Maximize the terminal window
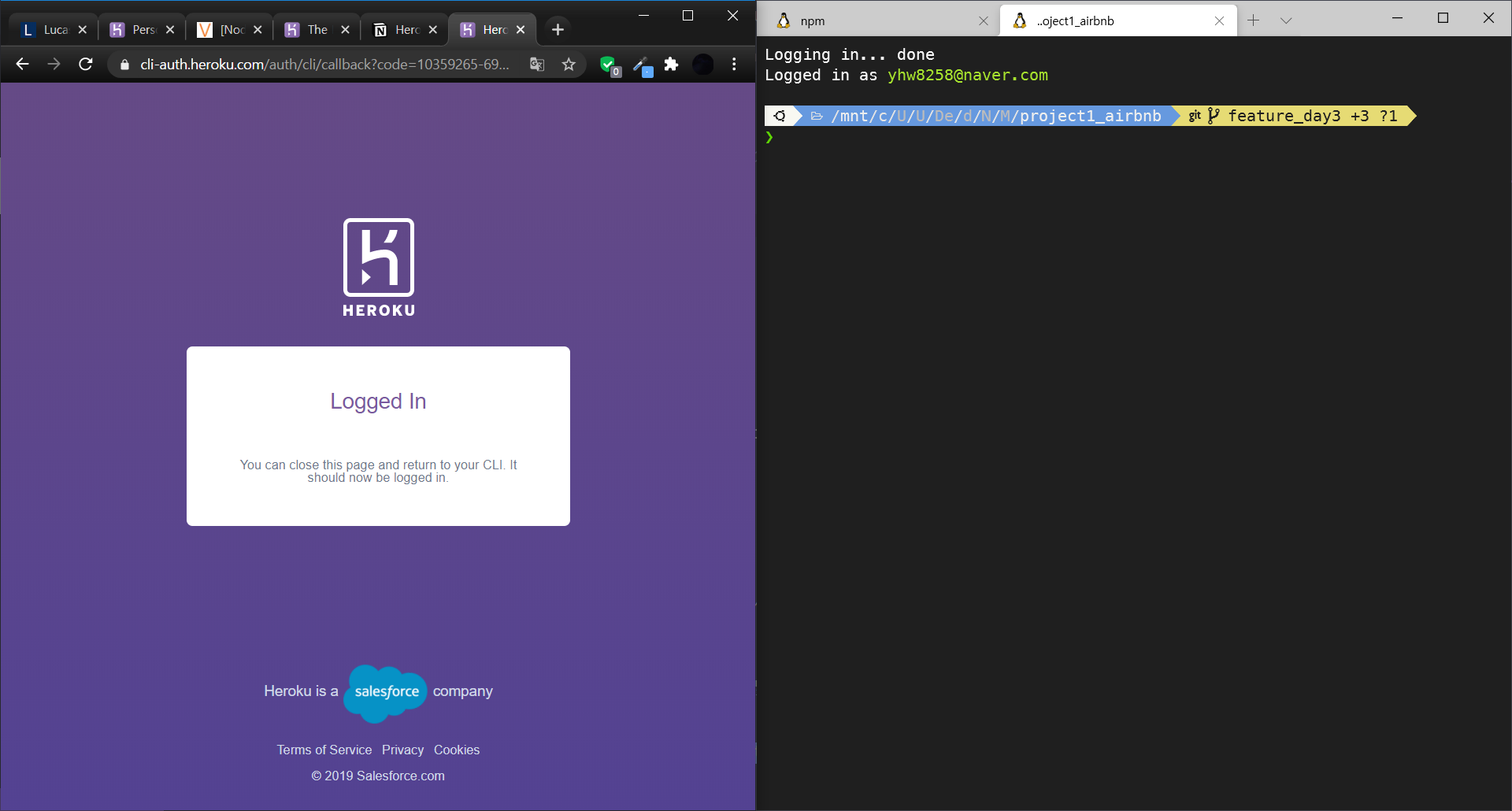Viewport: 1512px width, 811px height. click(x=1443, y=18)
